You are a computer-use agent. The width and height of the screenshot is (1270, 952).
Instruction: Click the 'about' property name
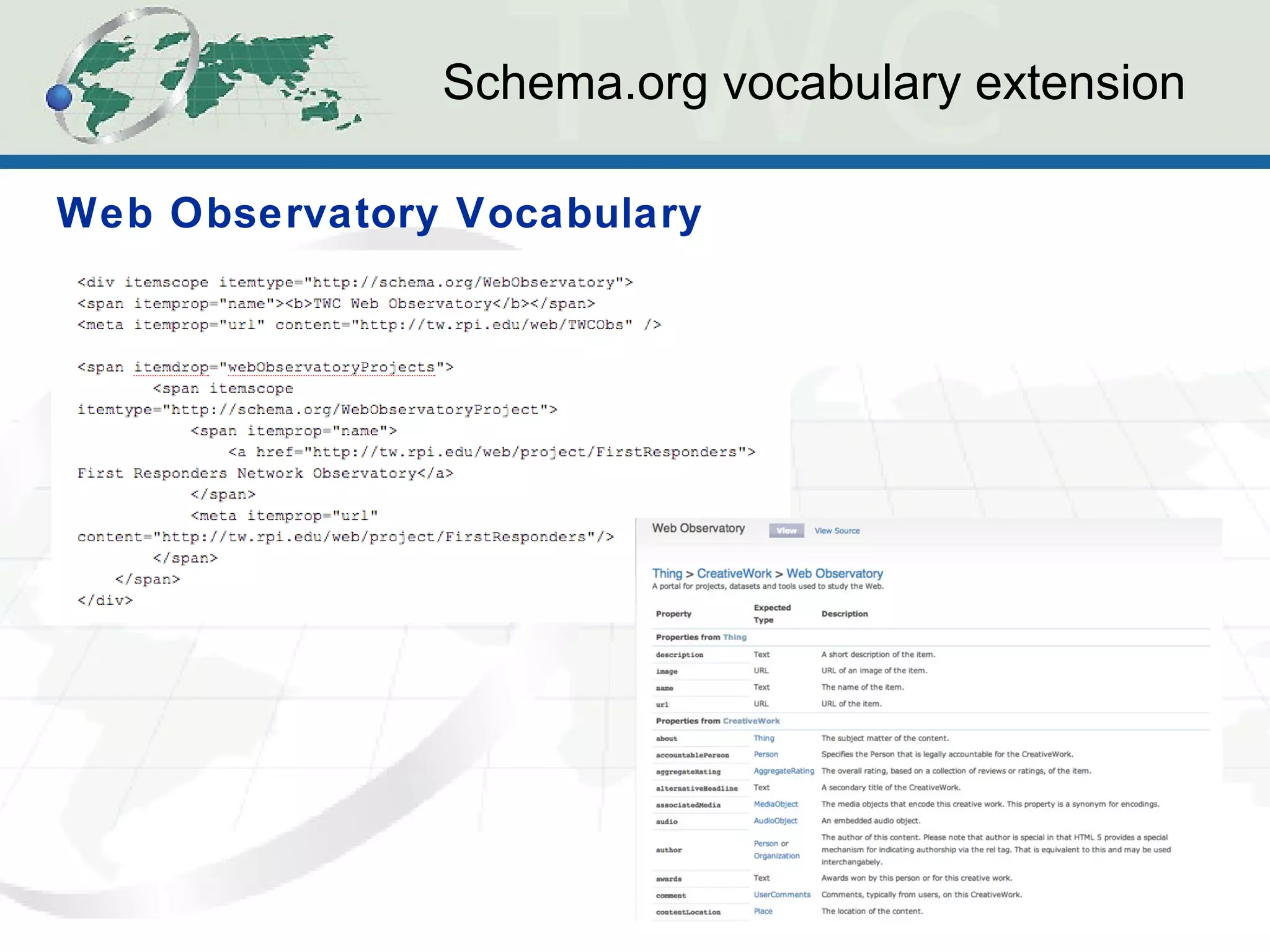click(x=667, y=738)
